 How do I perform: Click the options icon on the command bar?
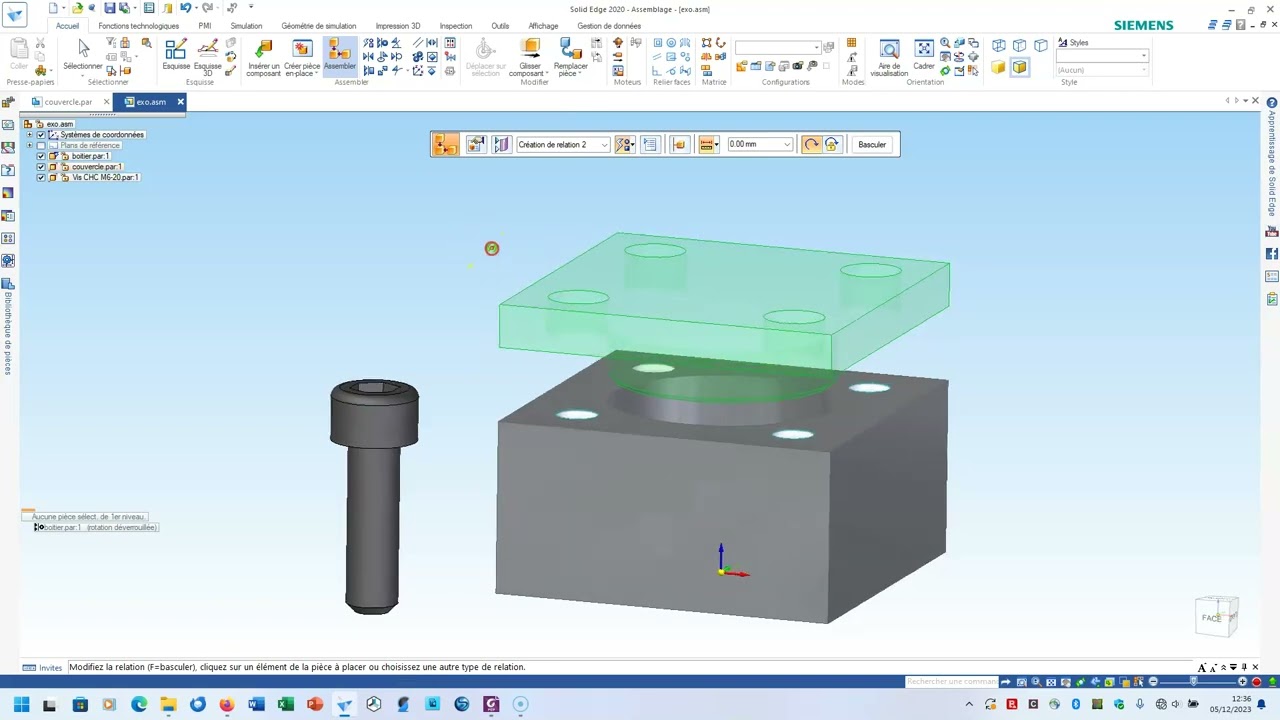point(475,145)
